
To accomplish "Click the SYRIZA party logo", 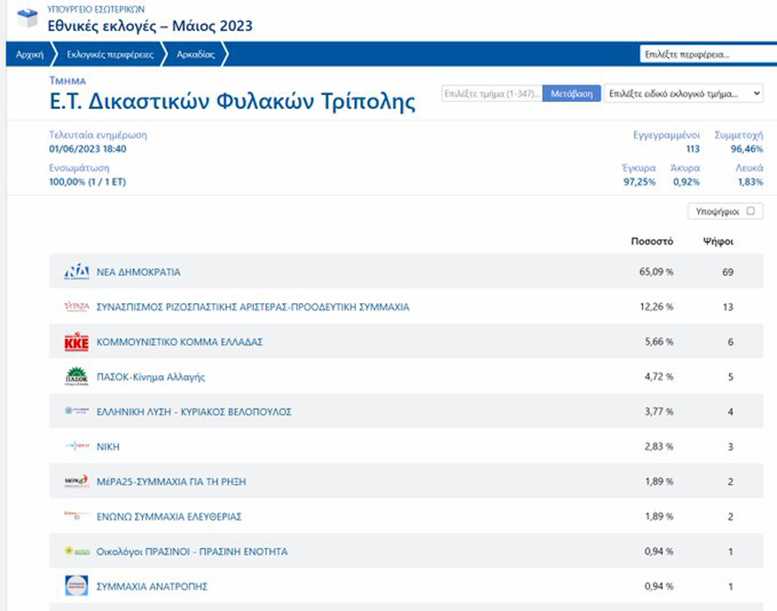I will (77, 307).
